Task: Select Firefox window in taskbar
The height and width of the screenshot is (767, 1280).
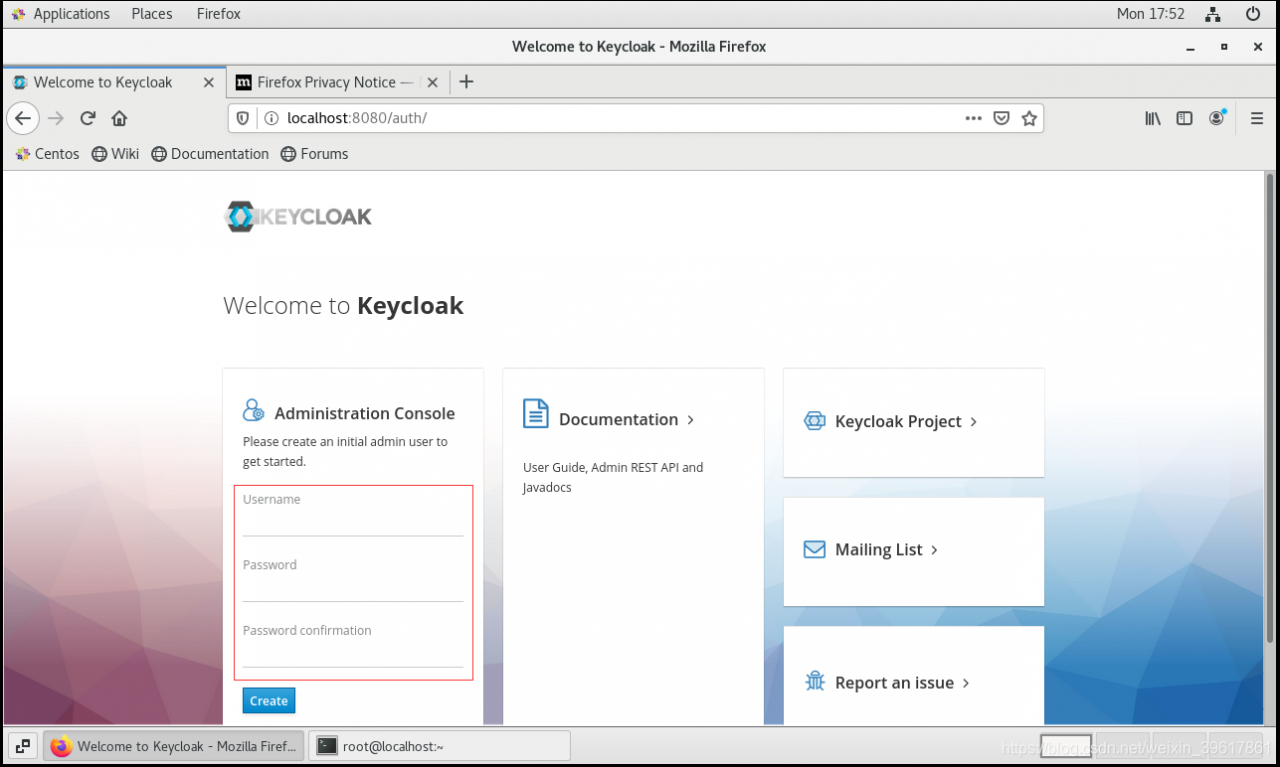Action: (174, 746)
